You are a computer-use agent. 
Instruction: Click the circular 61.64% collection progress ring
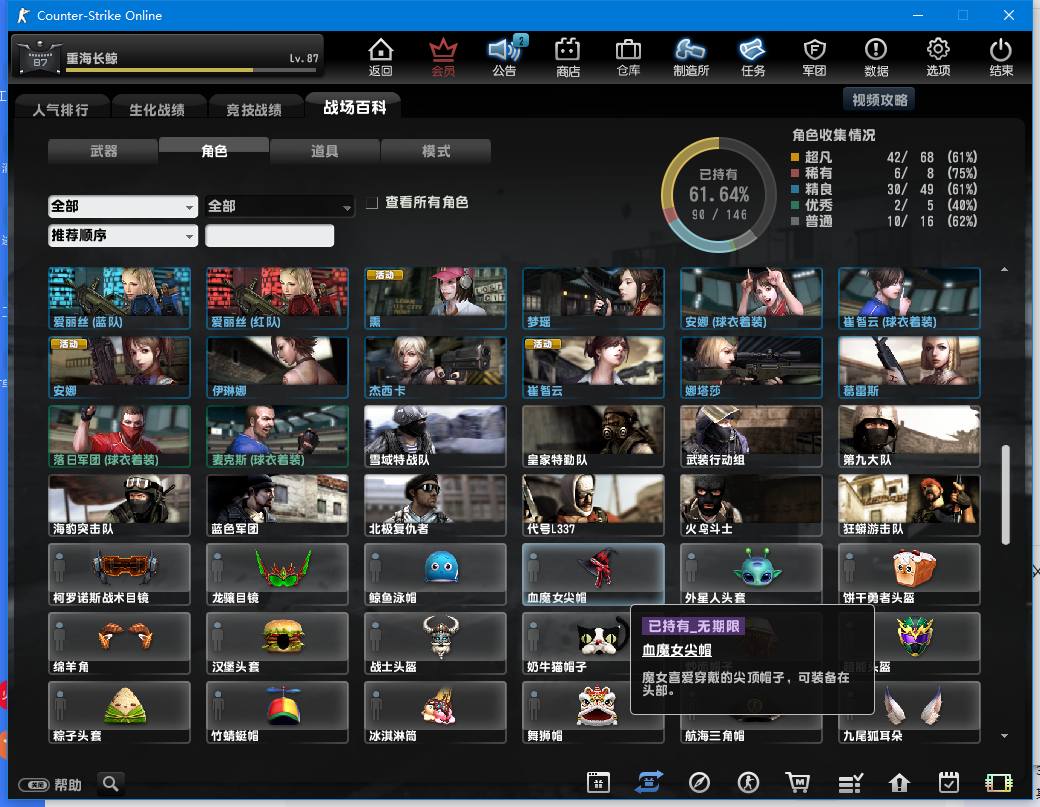[718, 195]
